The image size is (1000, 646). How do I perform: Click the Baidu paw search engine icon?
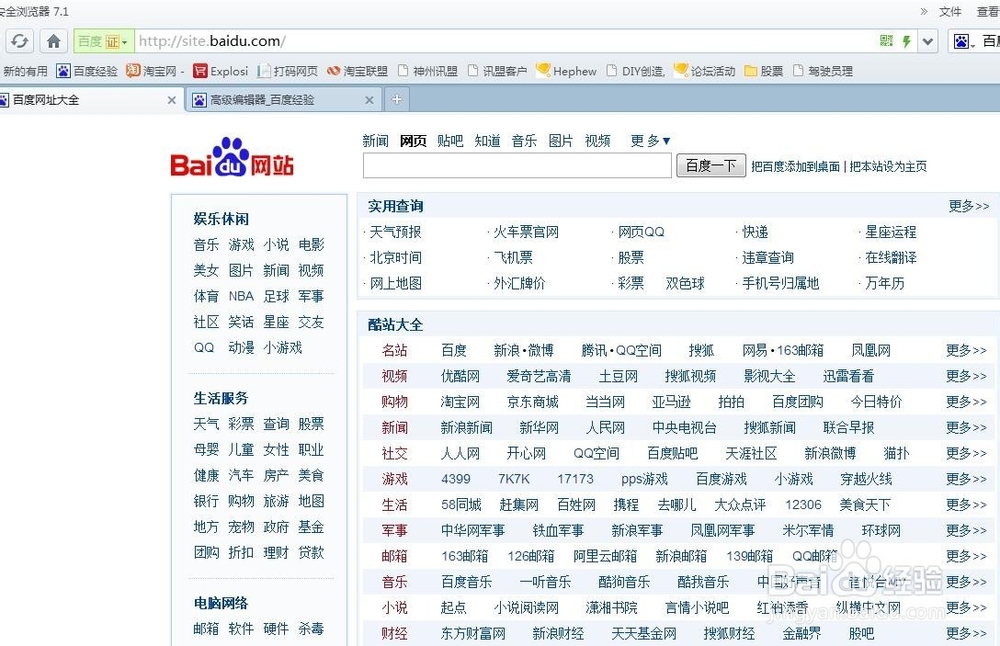962,41
